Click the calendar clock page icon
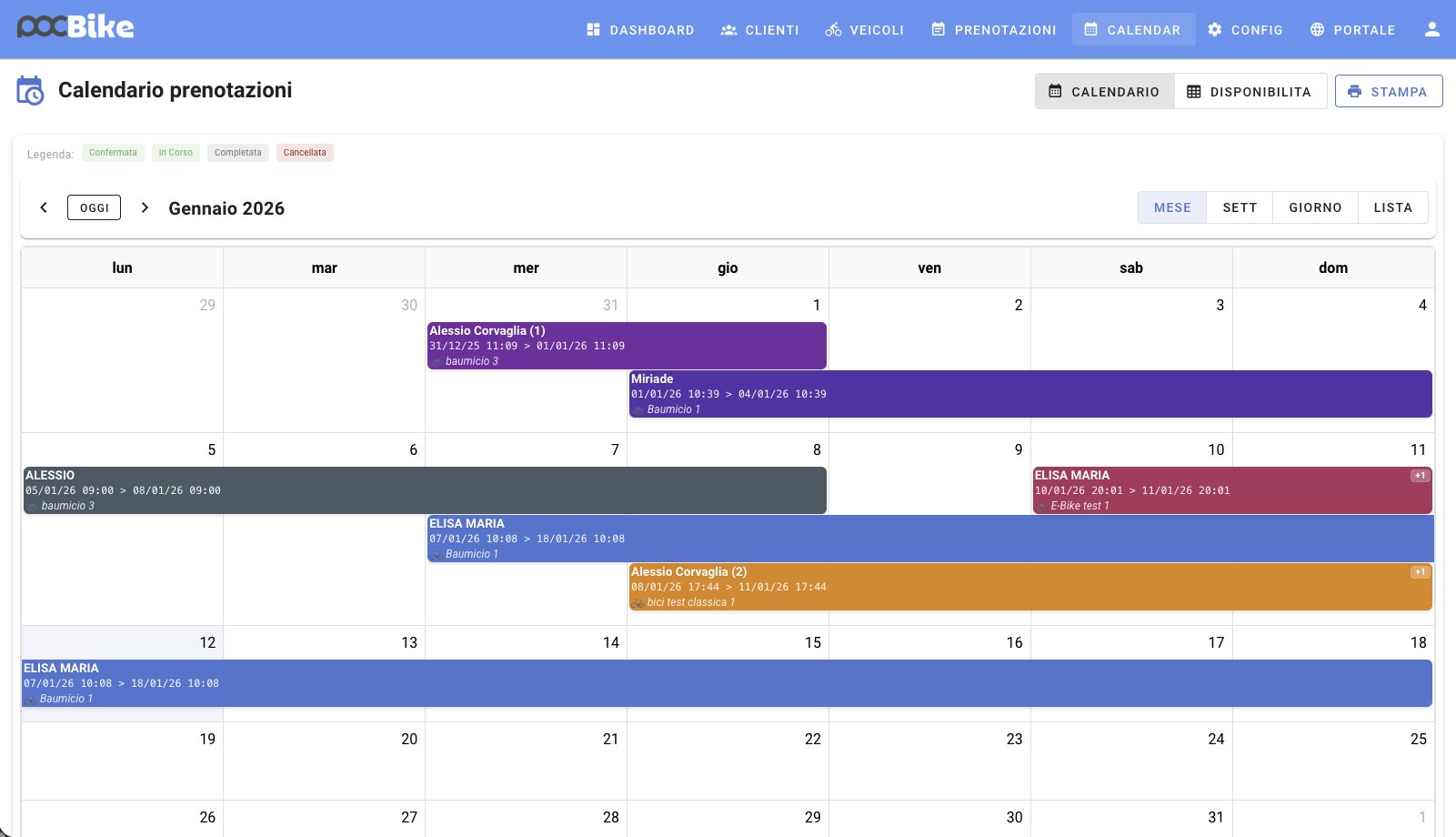The width and height of the screenshot is (1456, 837). 30,90
